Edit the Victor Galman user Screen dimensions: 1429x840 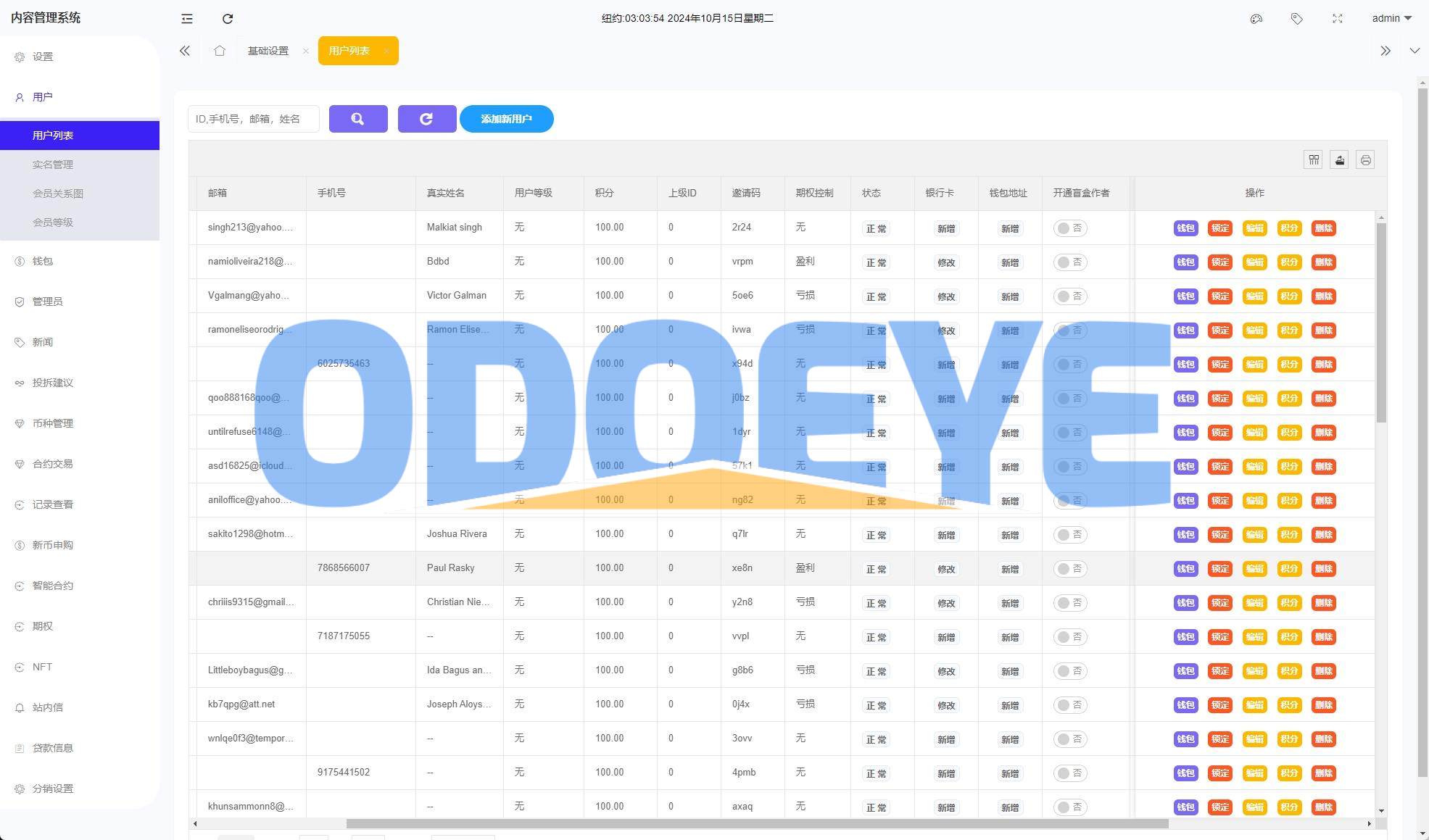pos(1255,296)
